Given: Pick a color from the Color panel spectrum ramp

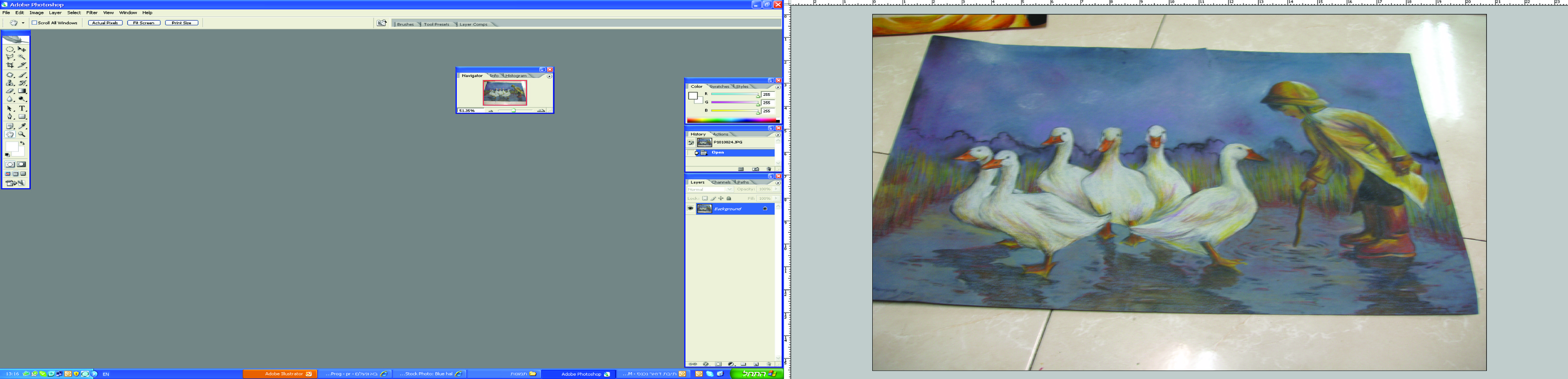Looking at the screenshot, I should 734,121.
